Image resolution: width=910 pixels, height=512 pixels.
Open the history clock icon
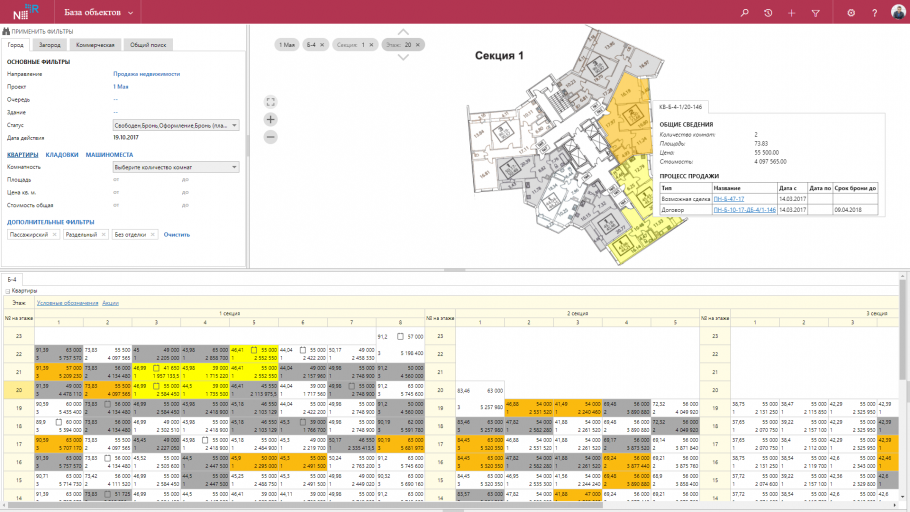[x=767, y=13]
